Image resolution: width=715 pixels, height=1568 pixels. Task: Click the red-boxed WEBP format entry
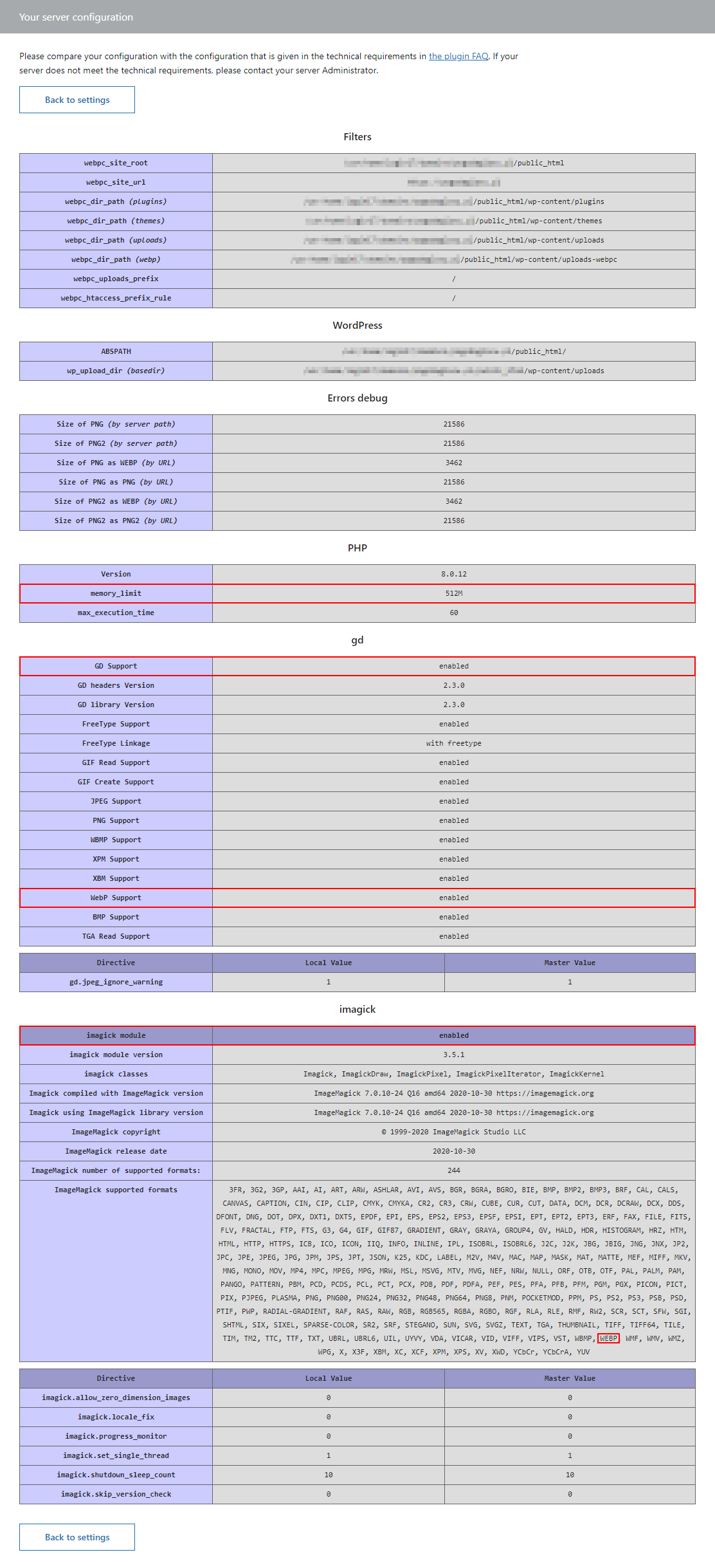608,1339
